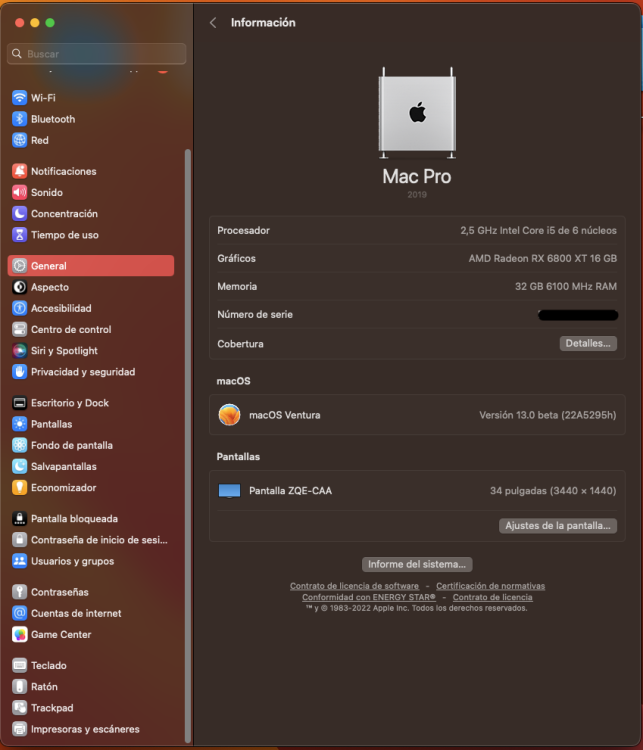Click the Escritorio y Dock icon

(20, 403)
